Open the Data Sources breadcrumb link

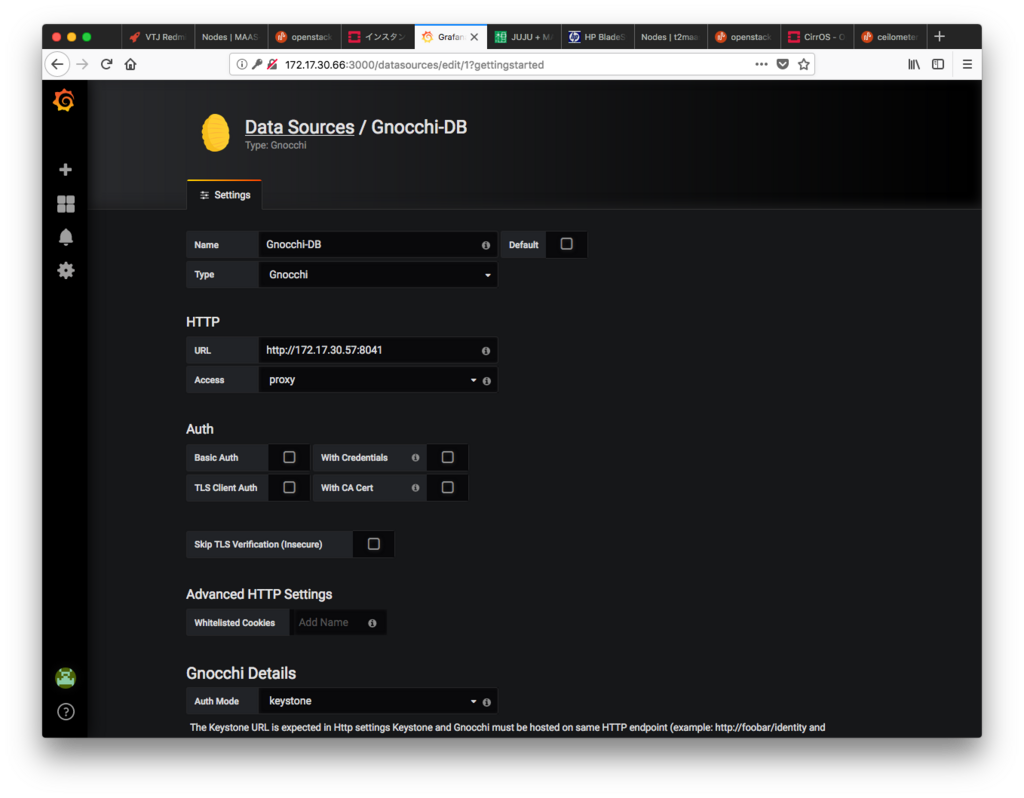[300, 127]
